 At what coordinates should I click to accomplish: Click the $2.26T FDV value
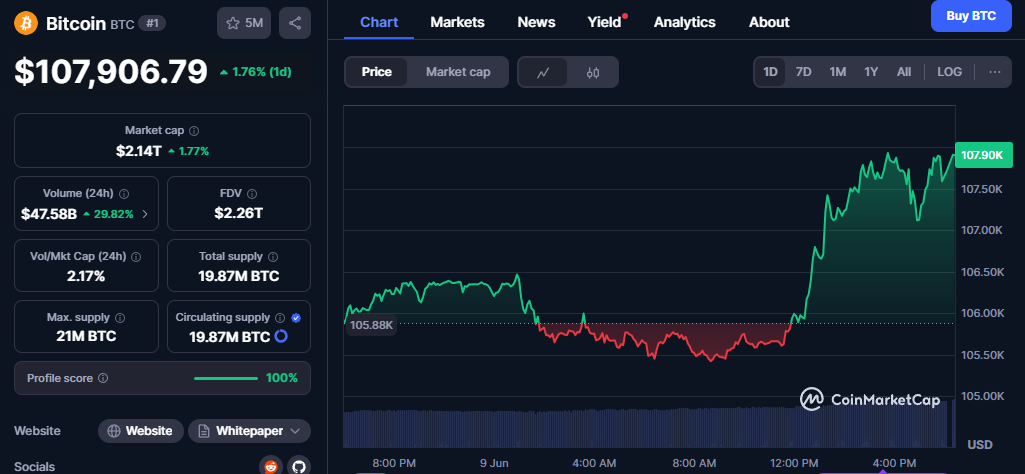tap(239, 212)
